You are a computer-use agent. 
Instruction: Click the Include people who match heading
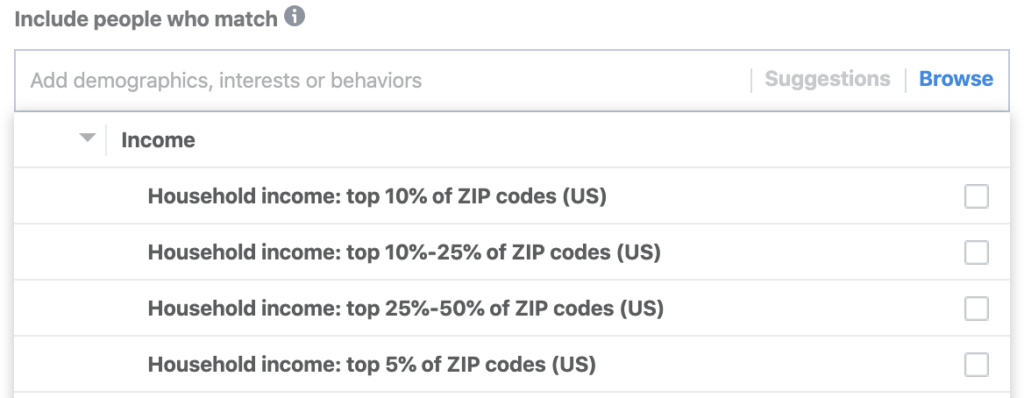146,19
